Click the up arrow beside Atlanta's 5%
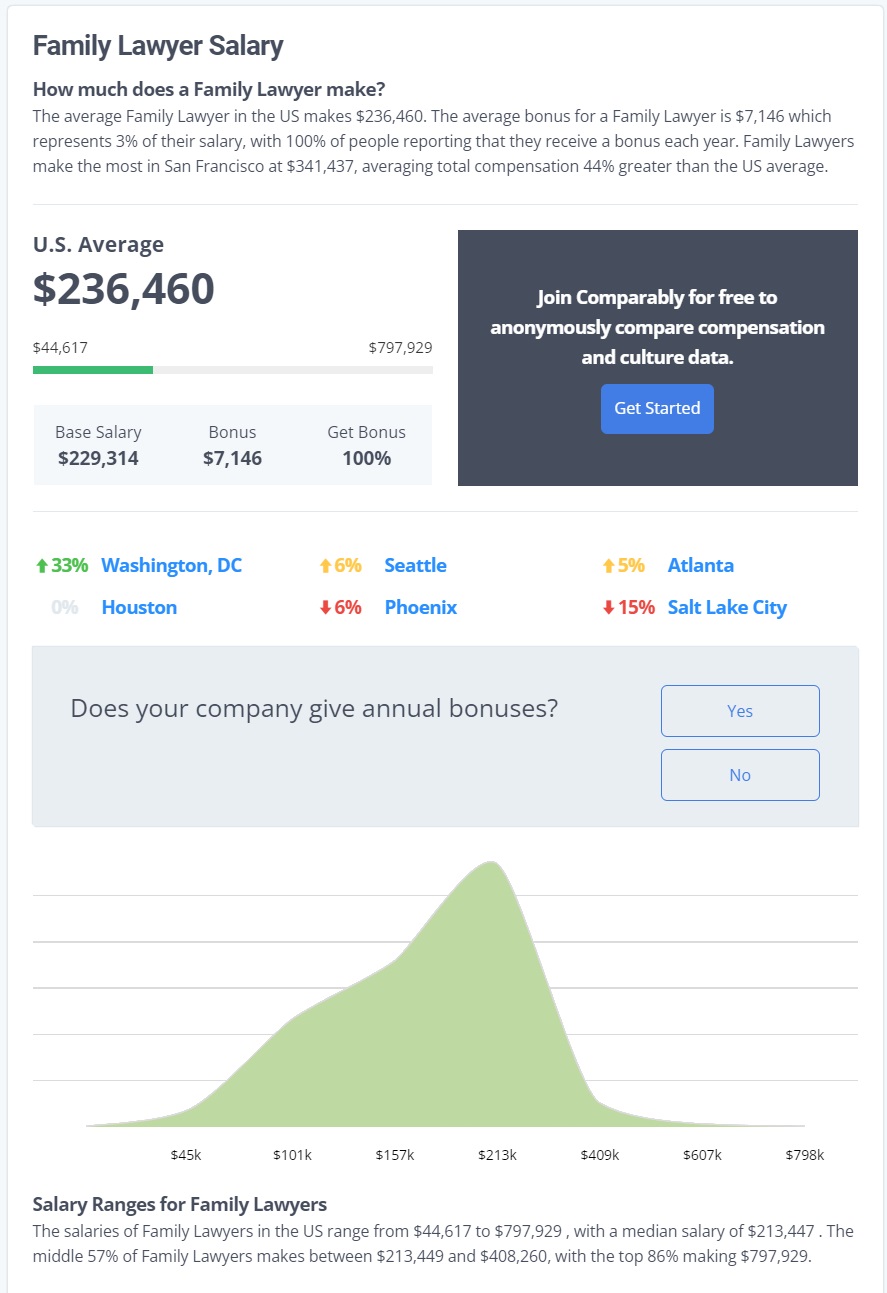Screen dimensions: 887x1293 pos(607,565)
